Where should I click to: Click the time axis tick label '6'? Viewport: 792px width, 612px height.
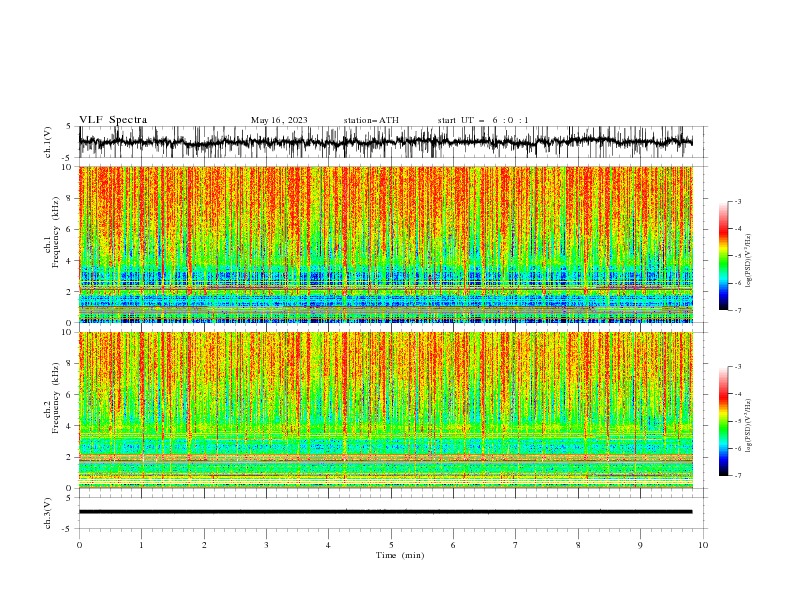pyautogui.click(x=453, y=545)
